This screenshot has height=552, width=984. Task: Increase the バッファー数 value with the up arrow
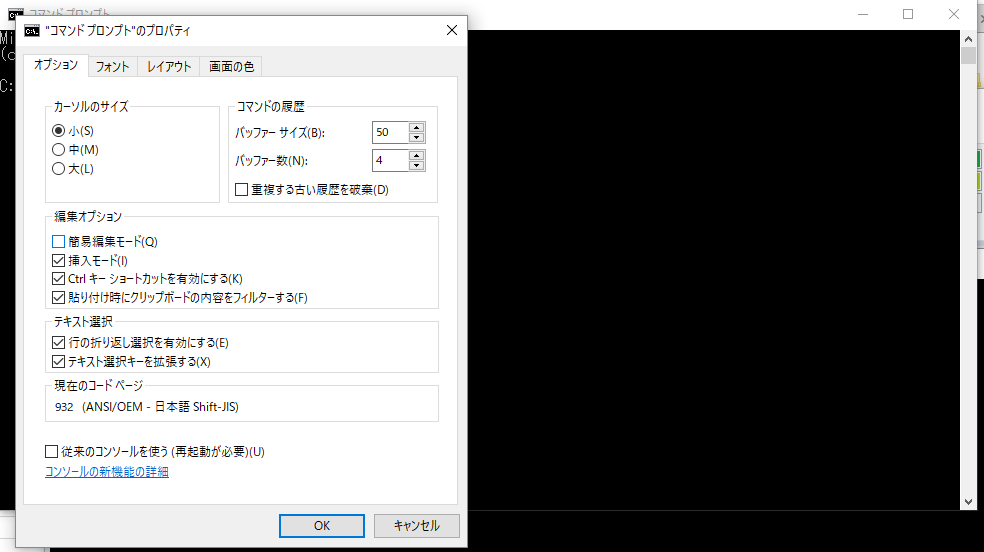(x=417, y=156)
